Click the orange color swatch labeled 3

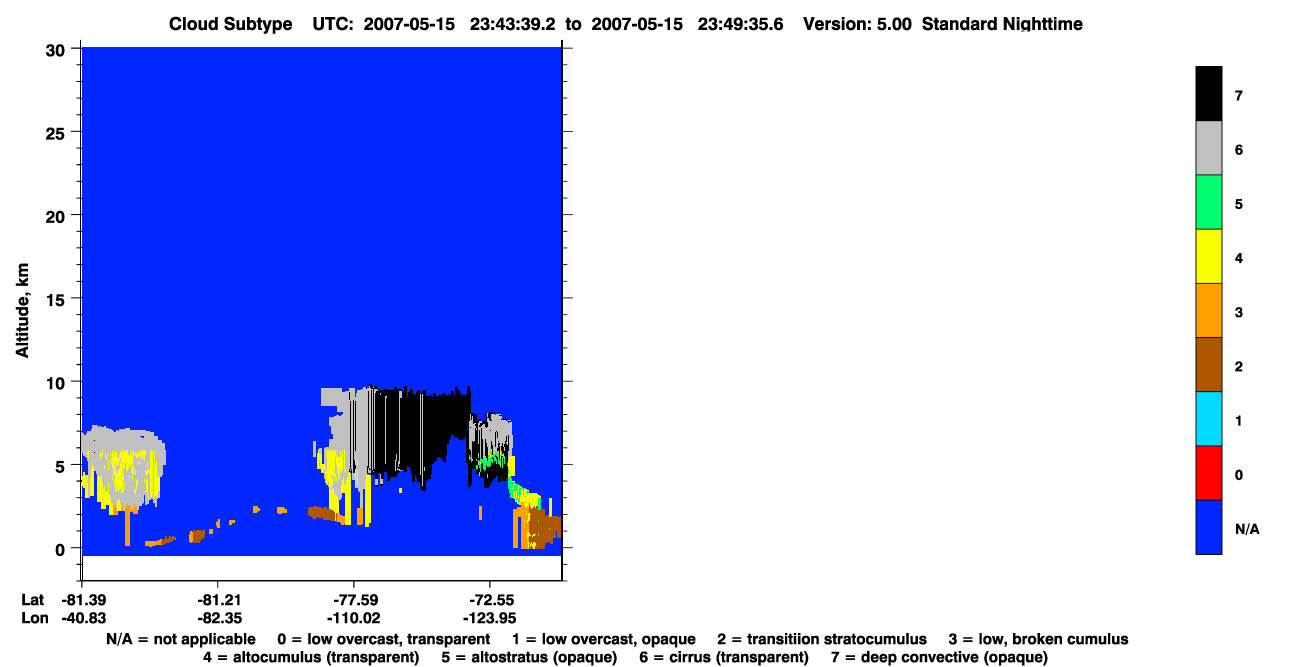(x=1209, y=310)
